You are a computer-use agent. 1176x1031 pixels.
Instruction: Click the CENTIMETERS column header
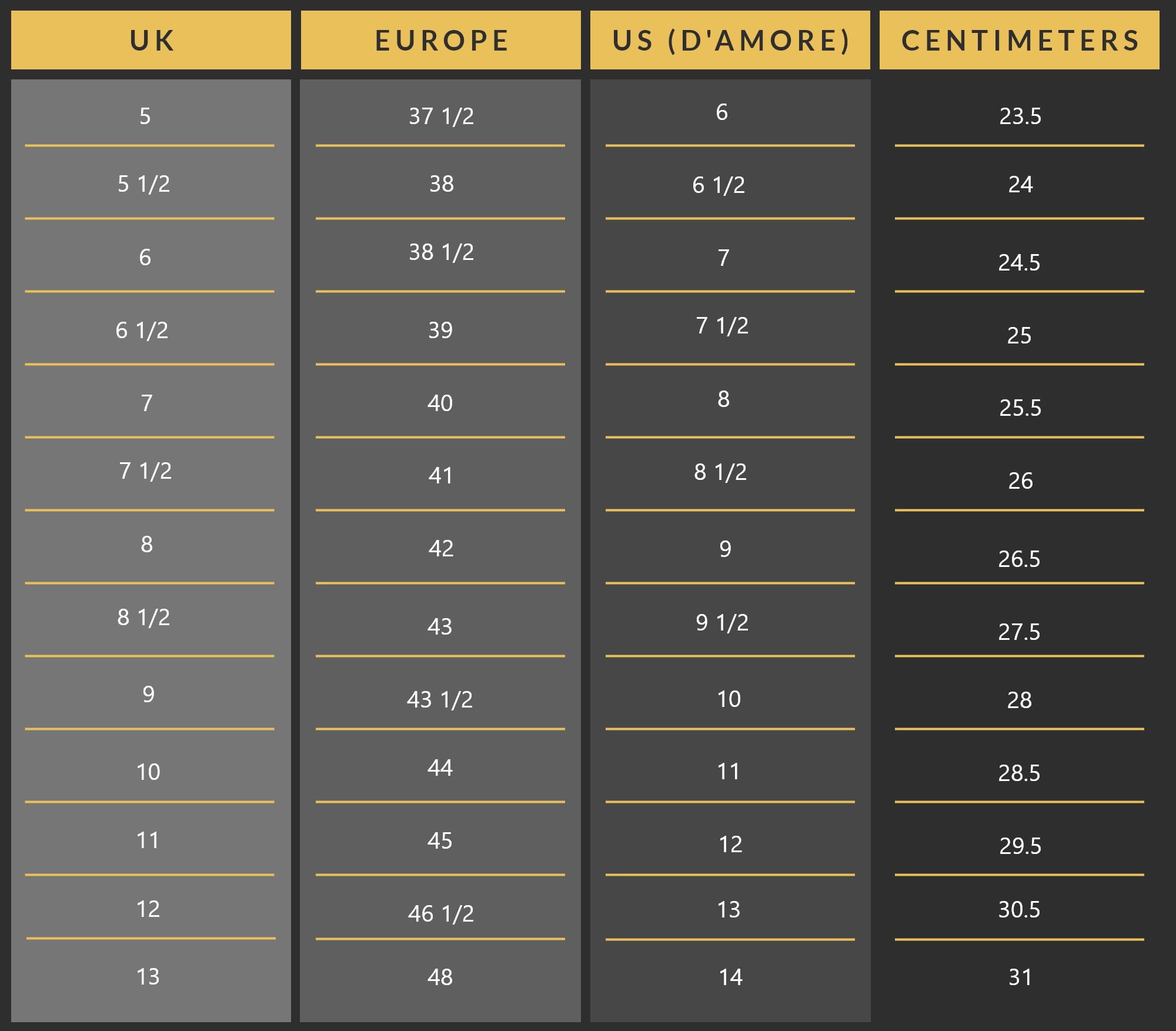pyautogui.click(x=1020, y=41)
